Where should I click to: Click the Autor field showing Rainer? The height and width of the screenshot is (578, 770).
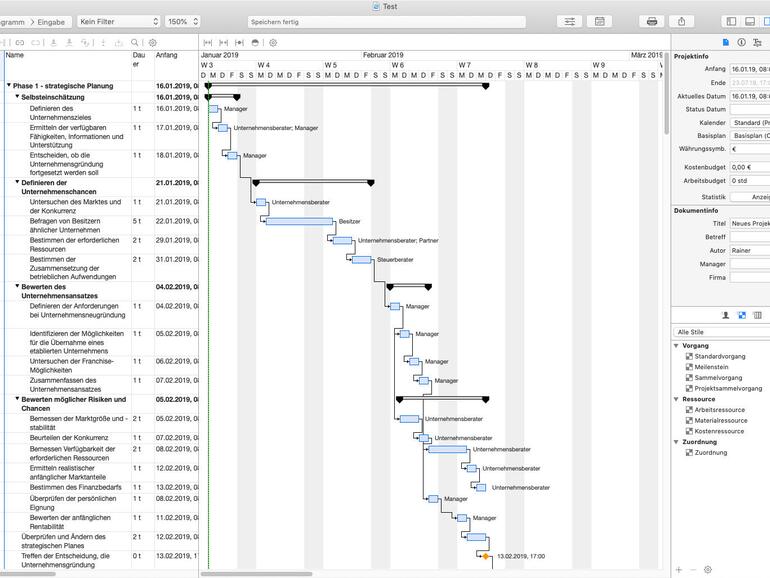750,250
